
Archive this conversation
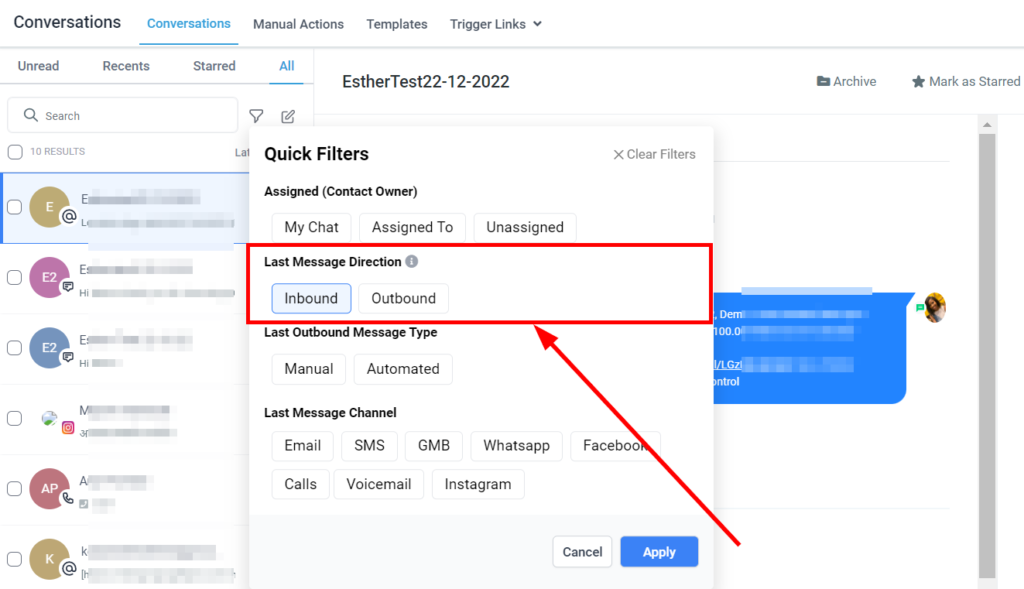846,82
